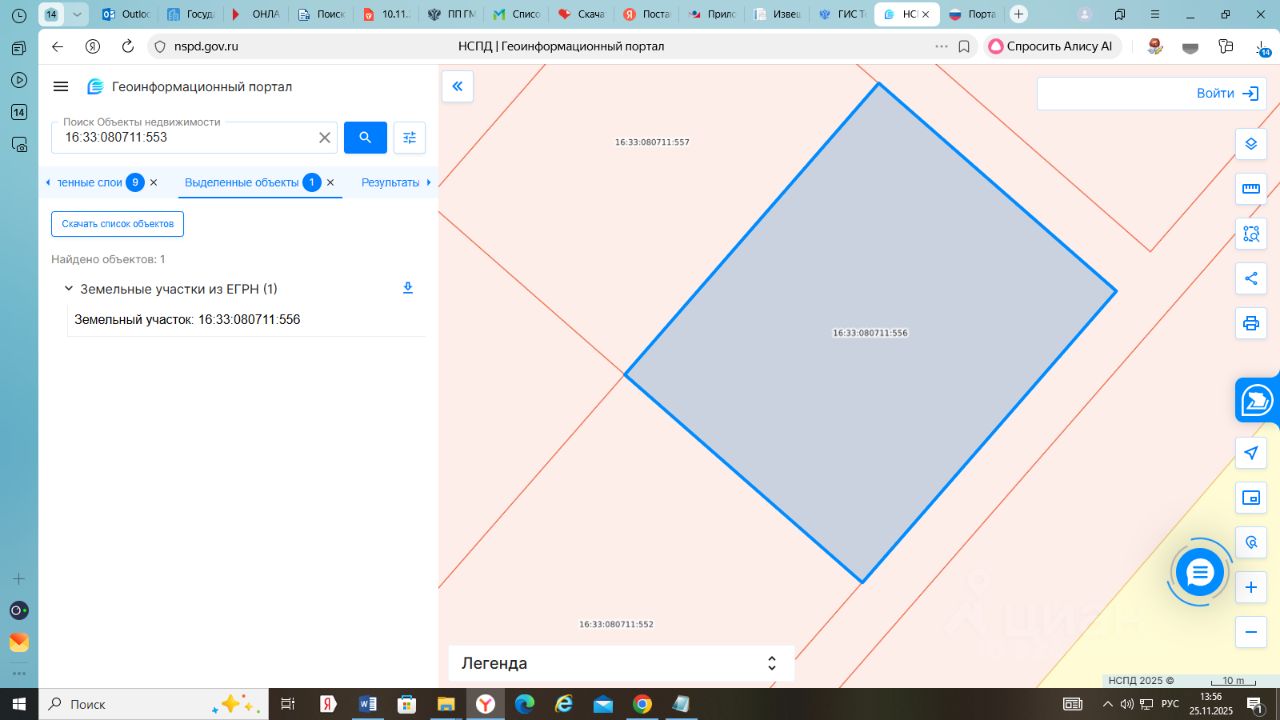Image resolution: width=1280 pixels, height=720 pixels.
Task: Click parcel label 16:33:080711:557 on map
Action: (x=652, y=142)
